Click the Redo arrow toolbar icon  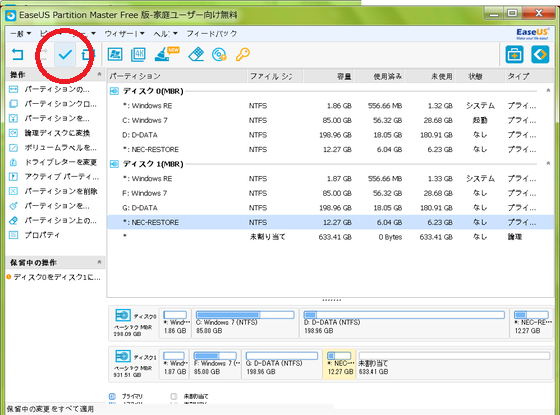[43, 55]
